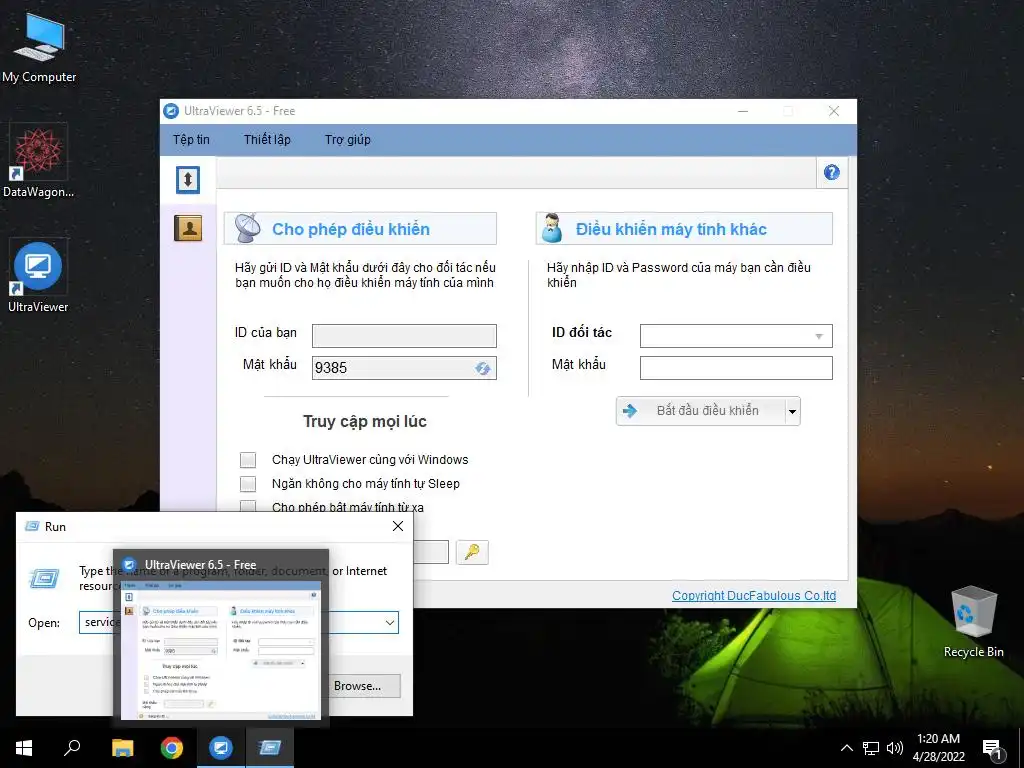The height and width of the screenshot is (768, 1024).
Task: Open the Tệp tin menu
Action: 191,140
